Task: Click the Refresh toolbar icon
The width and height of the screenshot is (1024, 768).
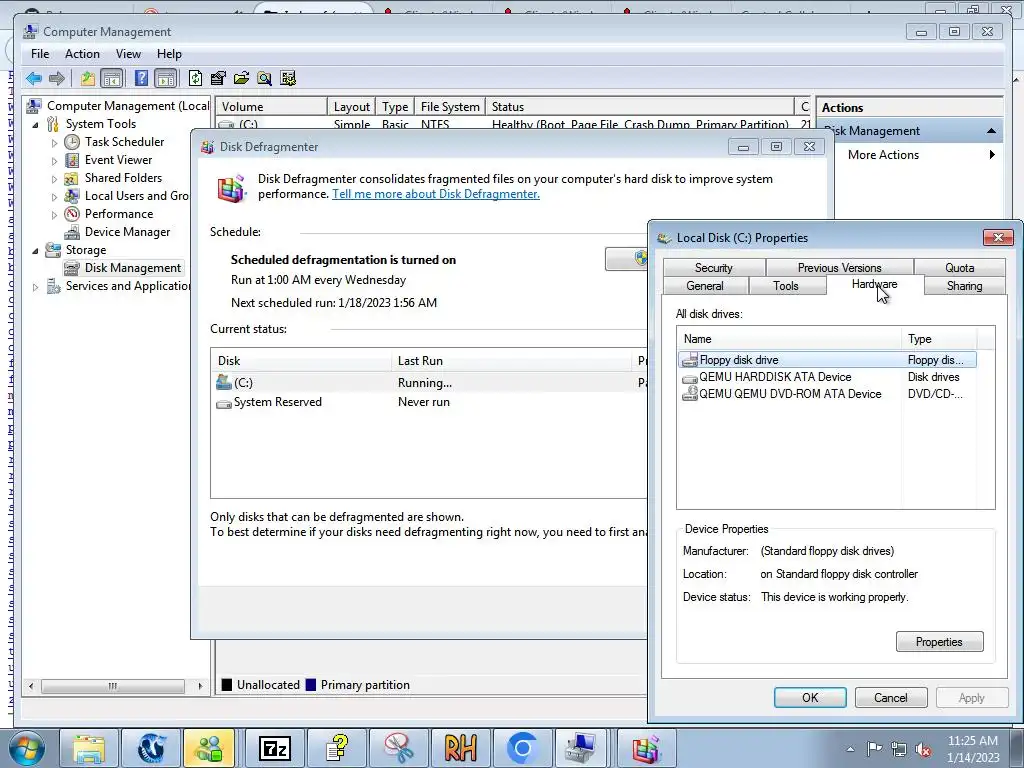Action: (x=195, y=79)
